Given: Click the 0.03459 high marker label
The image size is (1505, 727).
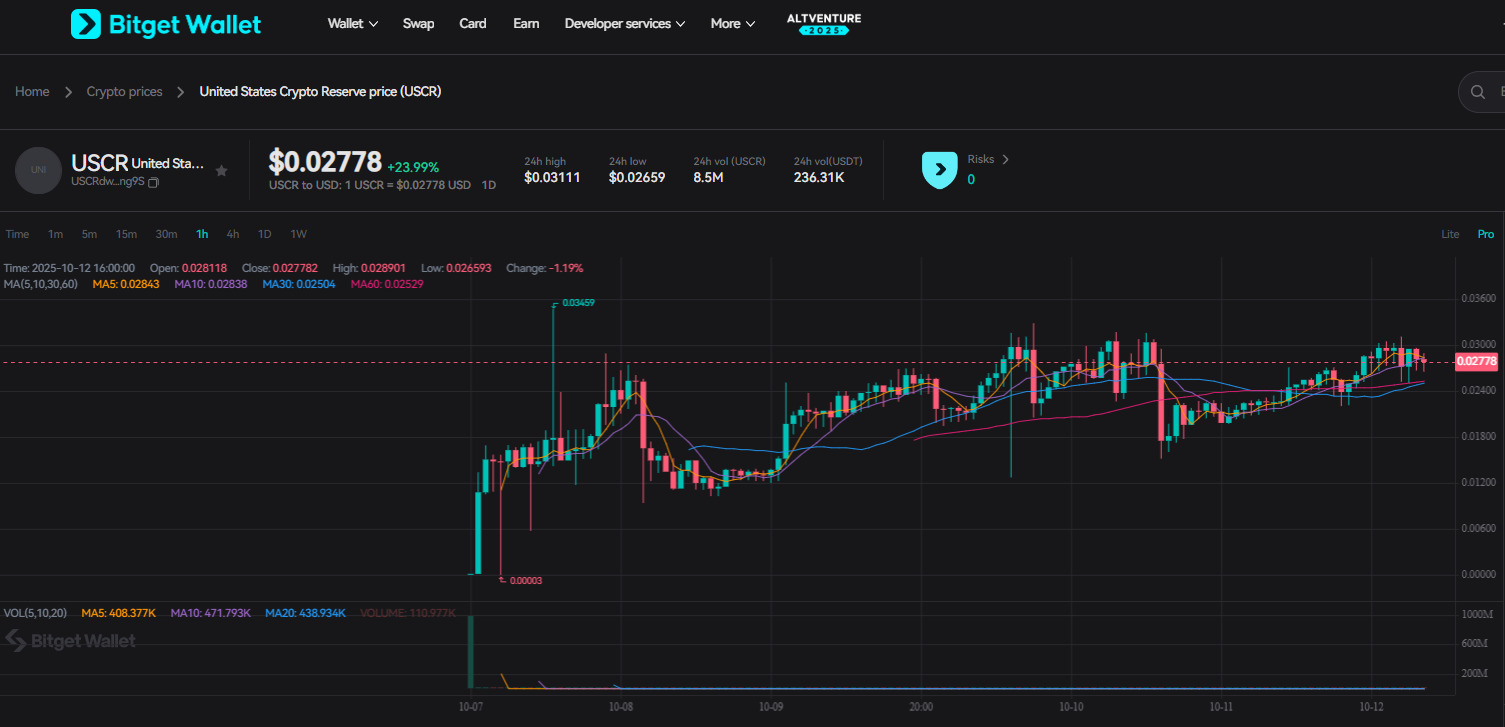Looking at the screenshot, I should tap(579, 302).
